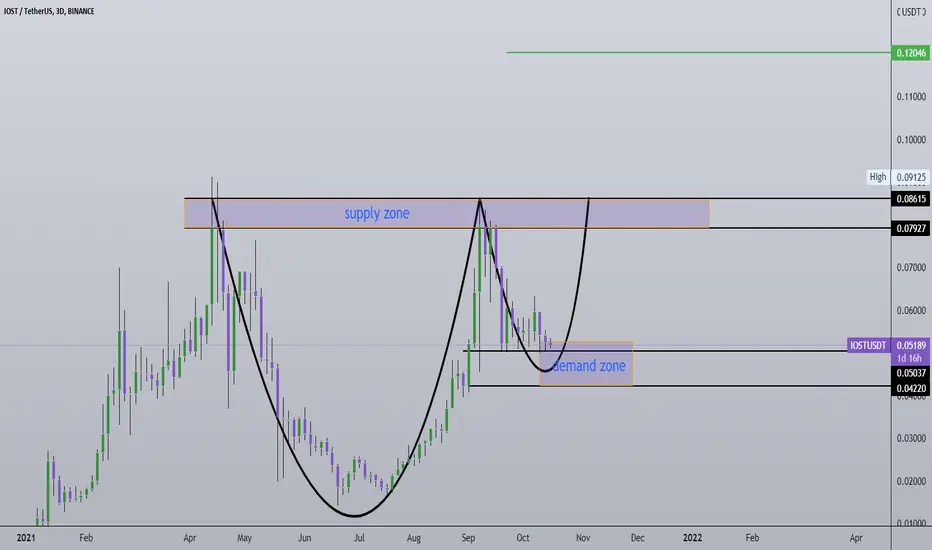Screen dimensions: 932x550
Task: Click the 0.07000 price axis value
Action: click(x=911, y=268)
